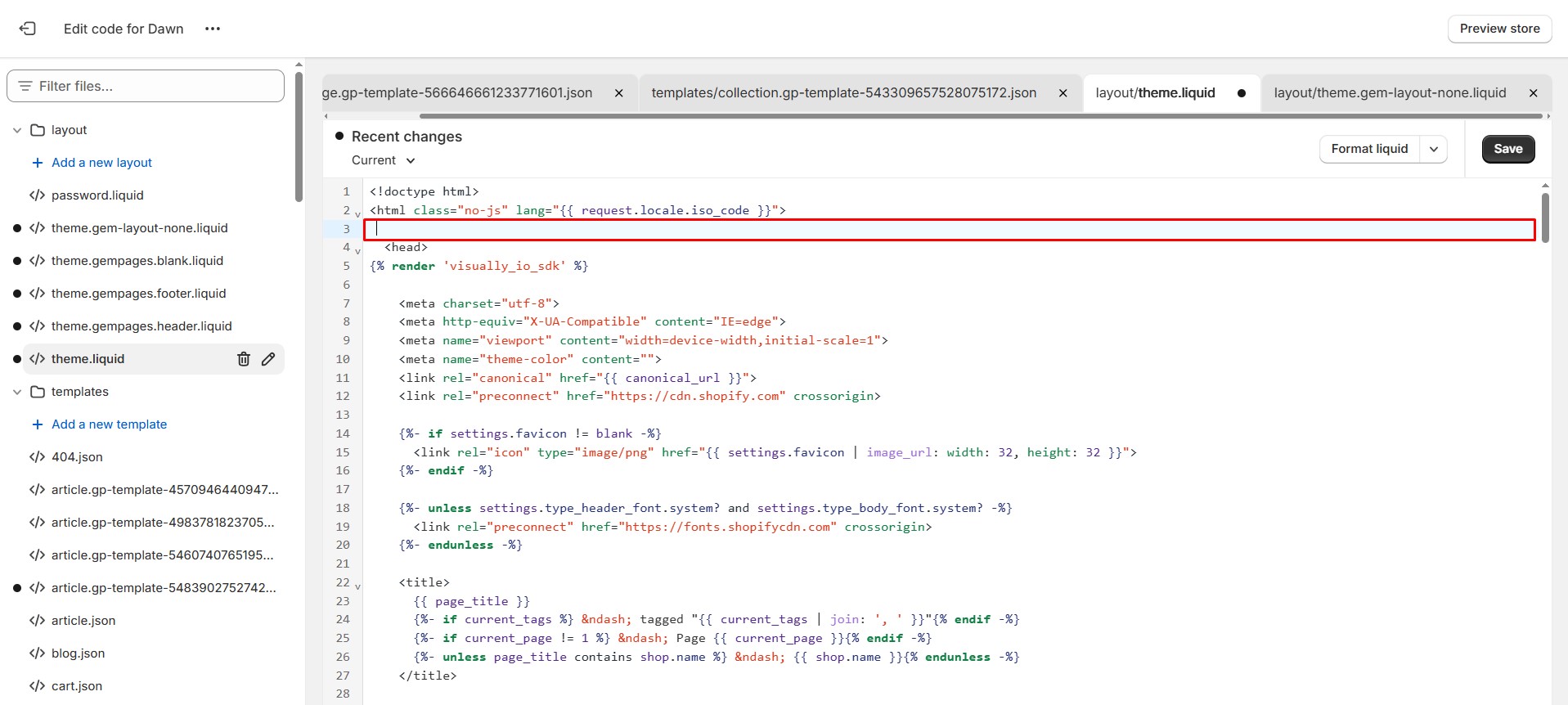This screenshot has height=705, width=1568.
Task: Click line number 14 in gutter
Action: (343, 433)
